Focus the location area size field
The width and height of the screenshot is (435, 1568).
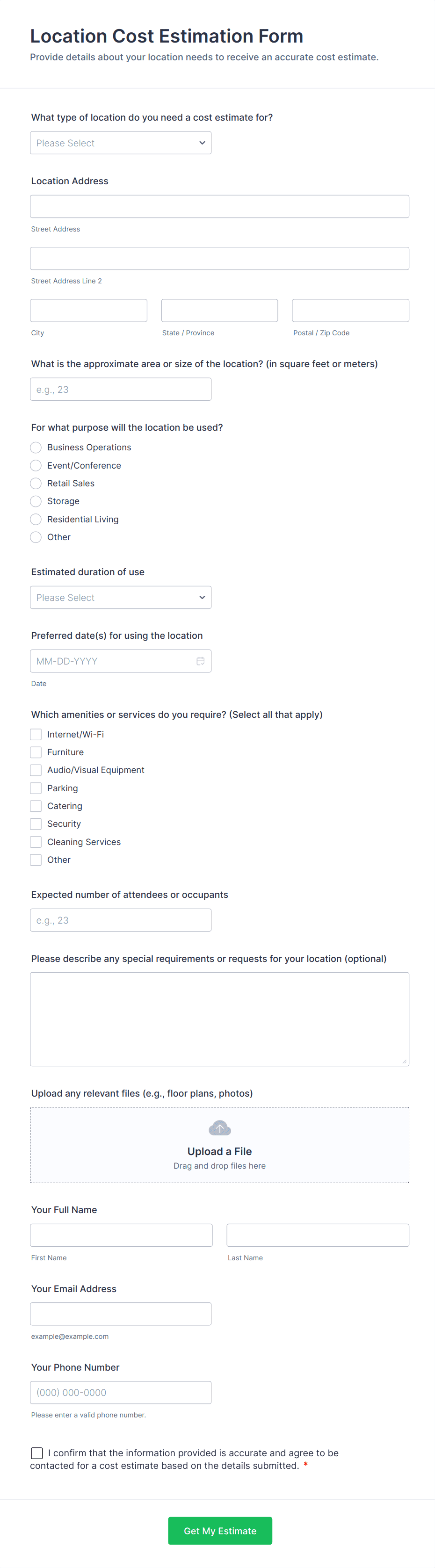tap(121, 390)
